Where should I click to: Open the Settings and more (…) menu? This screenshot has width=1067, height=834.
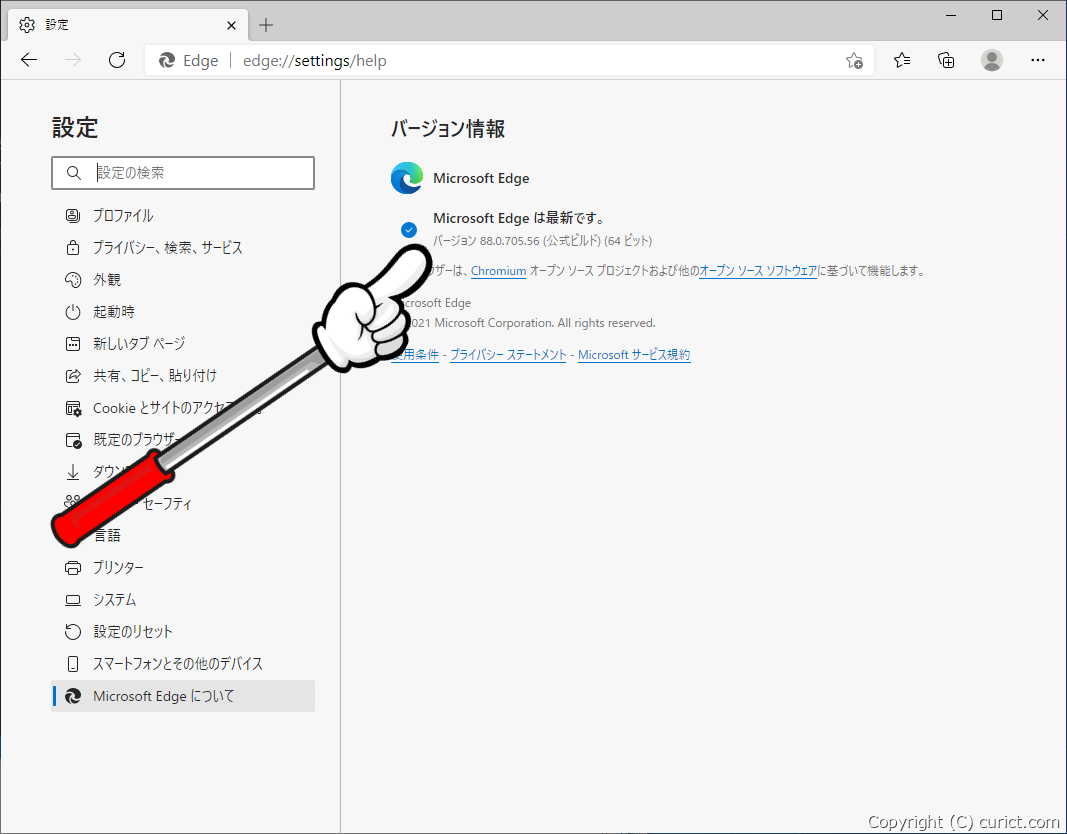pos(1037,61)
